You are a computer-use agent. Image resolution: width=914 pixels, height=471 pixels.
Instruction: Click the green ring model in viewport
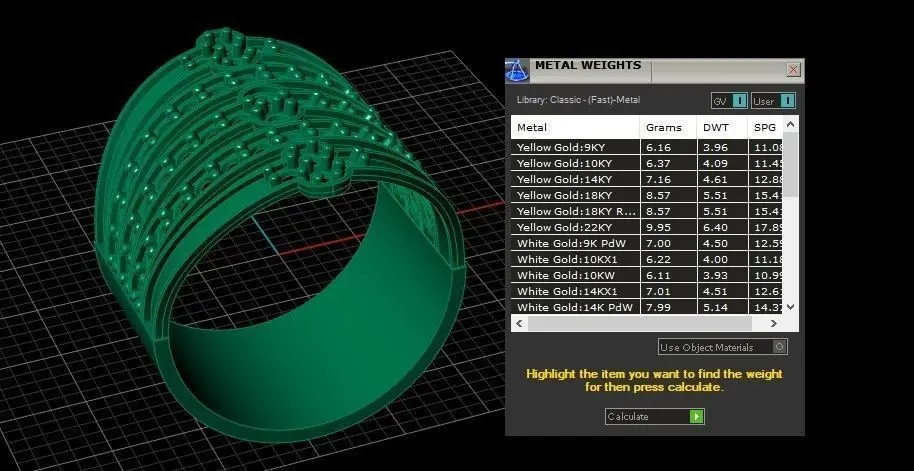tap(280, 233)
